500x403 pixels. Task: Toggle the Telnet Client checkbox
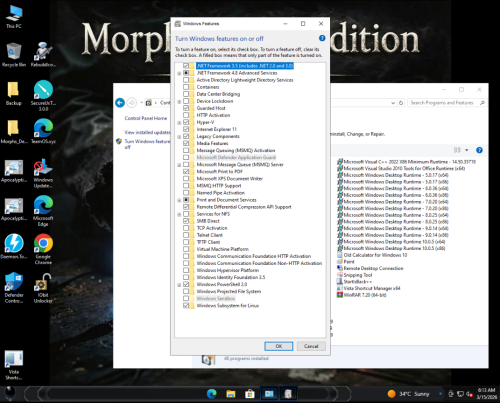(186, 235)
